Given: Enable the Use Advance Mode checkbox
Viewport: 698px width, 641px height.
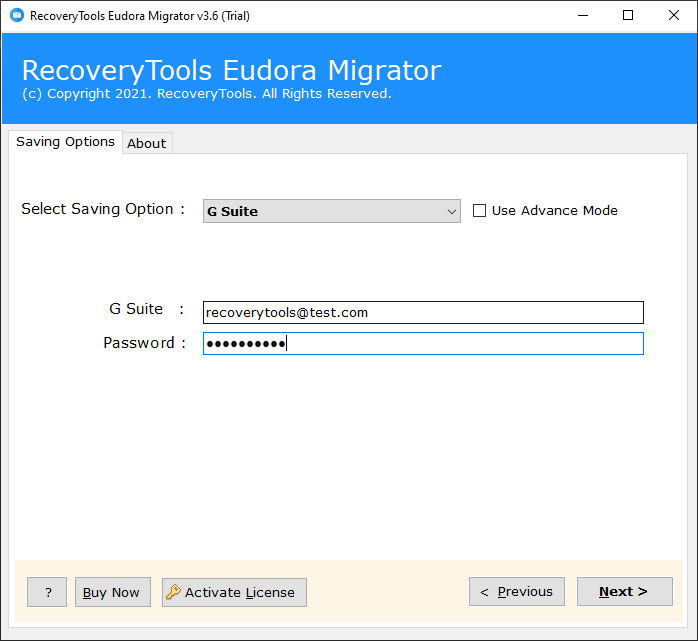Looking at the screenshot, I should 479,211.
